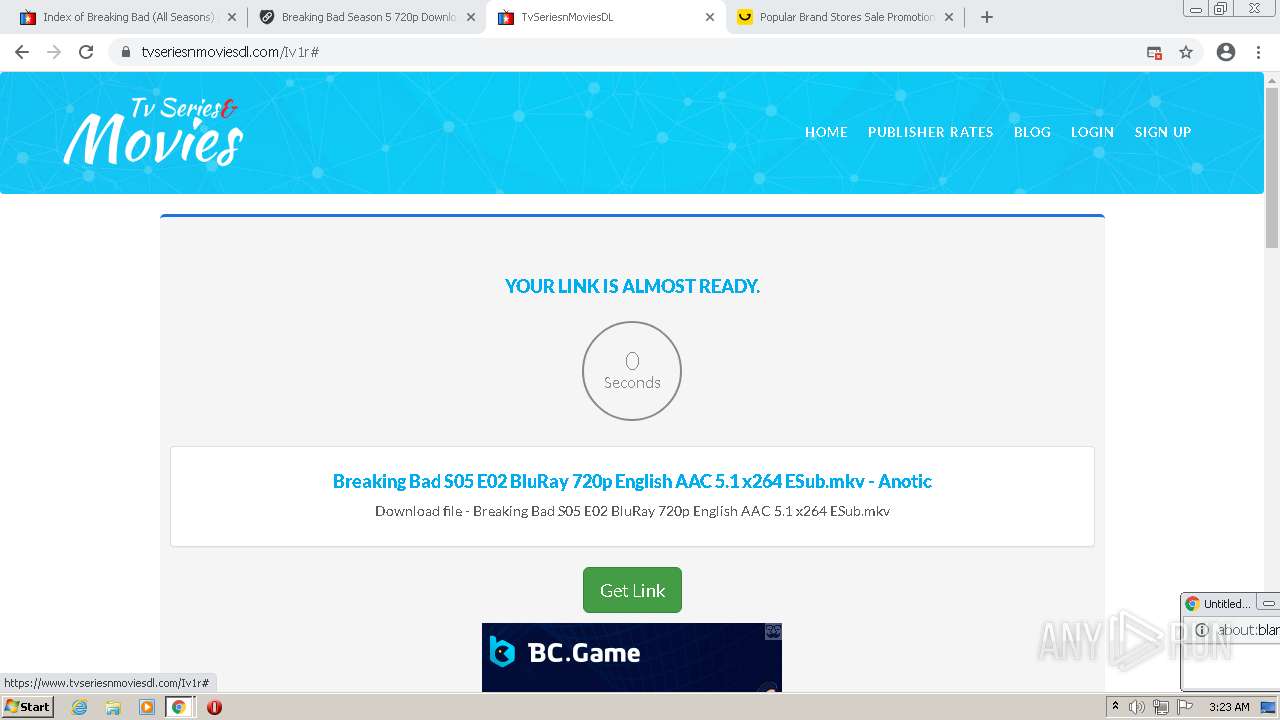
Task: Switch to Popular Brand Stores Sale tab
Action: click(846, 17)
